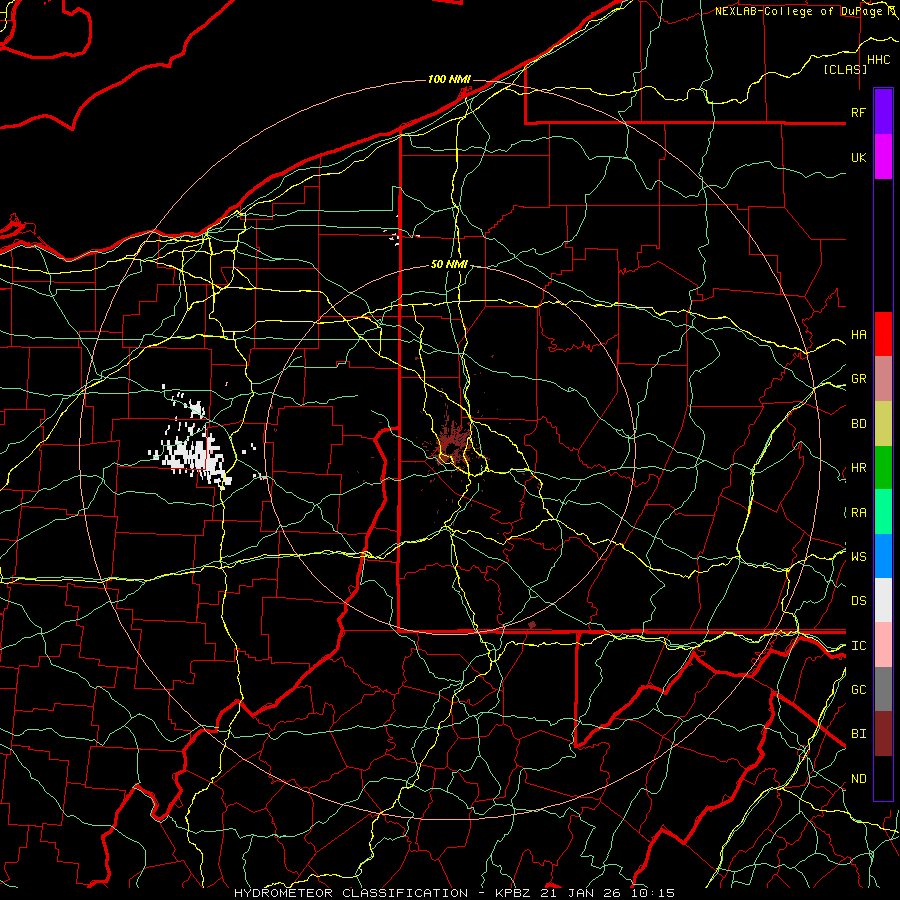Click the small brown echo near the southern border
The height and width of the screenshot is (900, 900).
point(532,624)
